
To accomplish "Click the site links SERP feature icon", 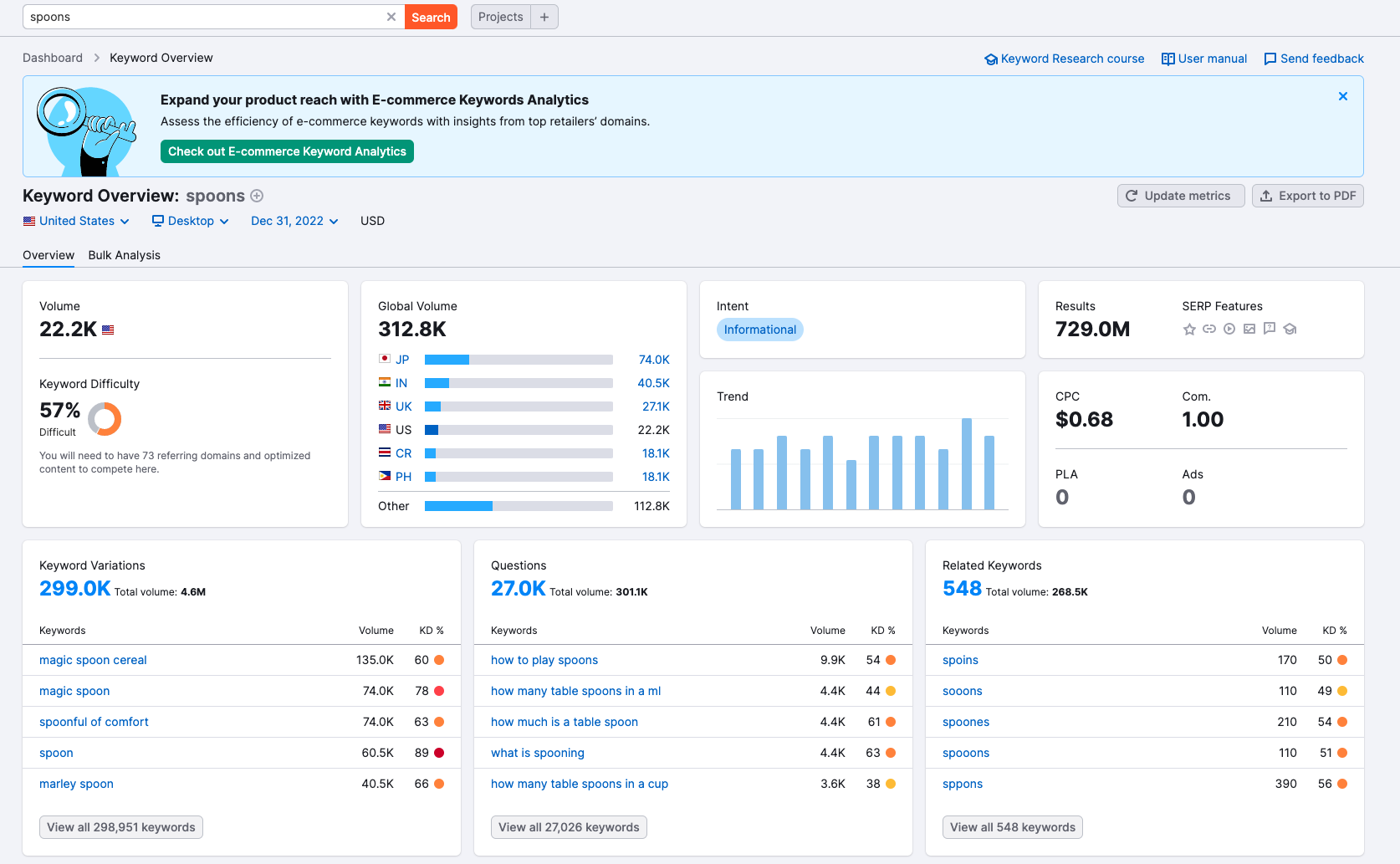I will coord(1209,330).
